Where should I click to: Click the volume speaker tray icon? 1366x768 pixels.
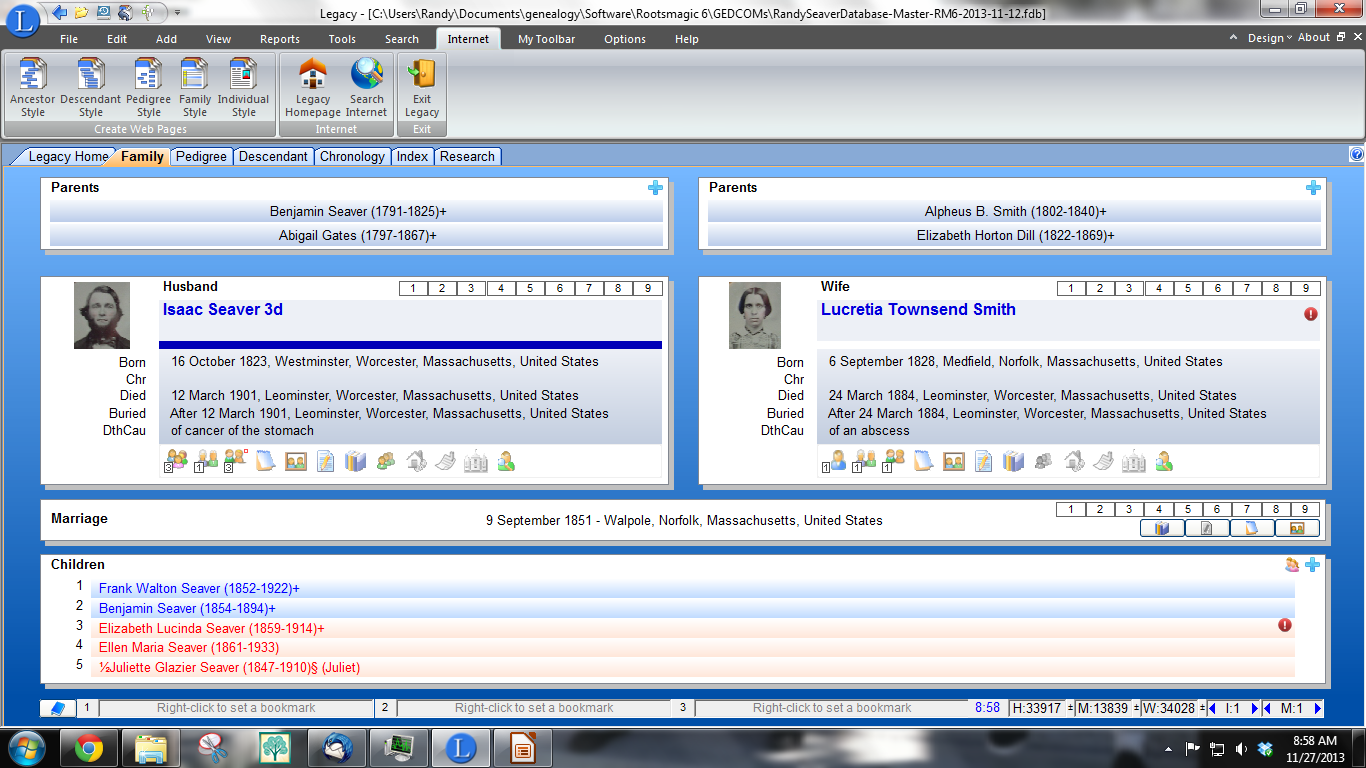point(1241,748)
